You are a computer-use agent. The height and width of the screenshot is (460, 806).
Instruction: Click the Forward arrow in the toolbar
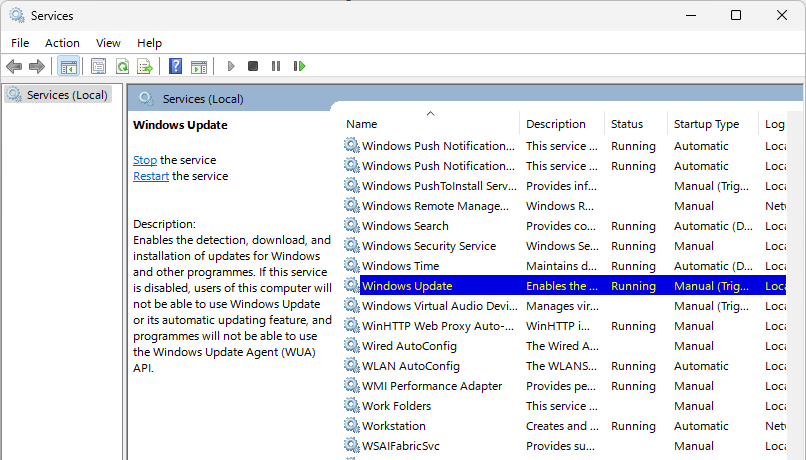coord(37,66)
